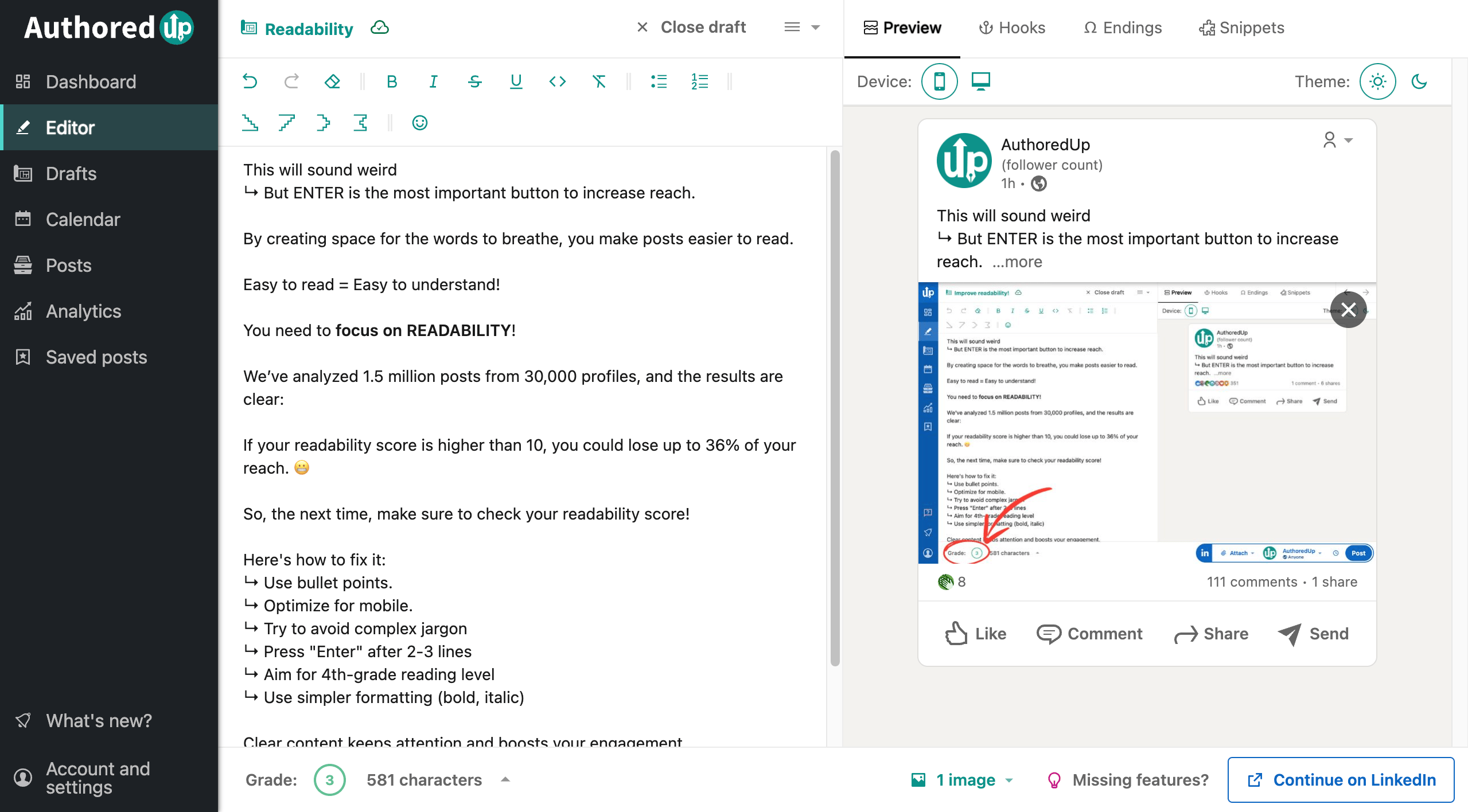This screenshot has height=812, width=1468.
Task: Expand the character count details arrow
Action: pyautogui.click(x=505, y=779)
